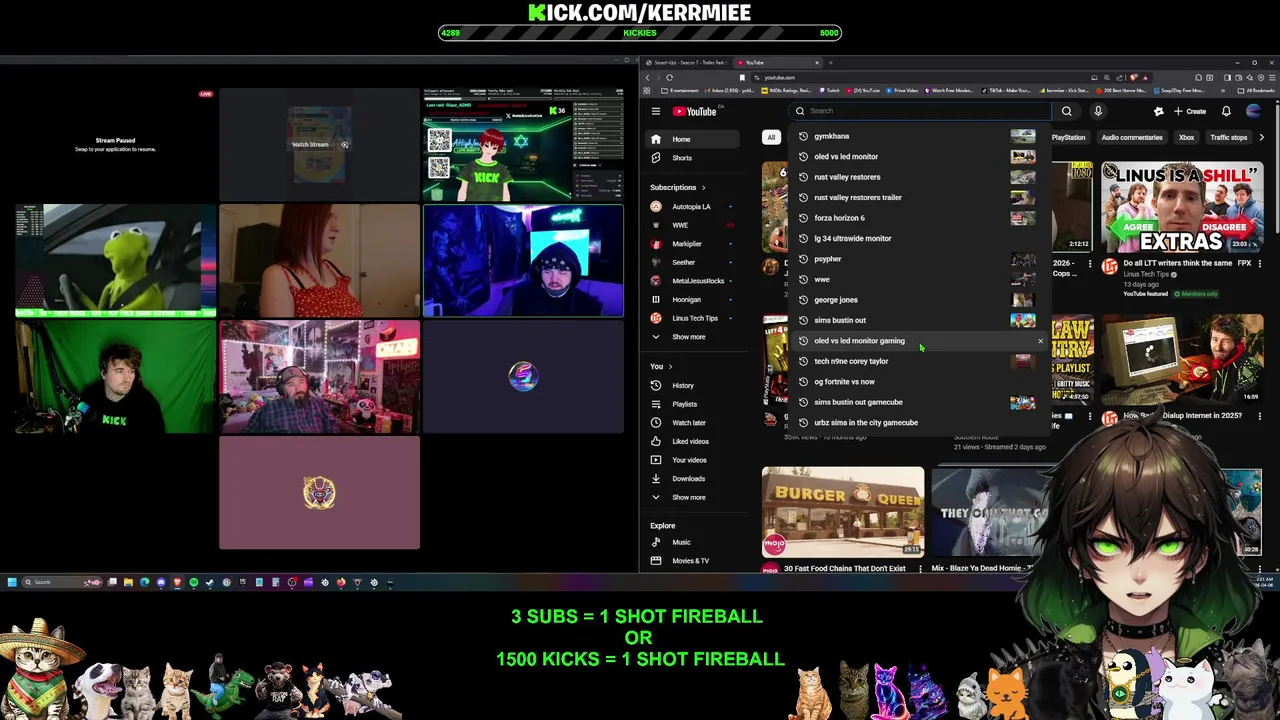
Task: Open 'LINUS IS A SHILL' video thumbnail
Action: click(1182, 207)
